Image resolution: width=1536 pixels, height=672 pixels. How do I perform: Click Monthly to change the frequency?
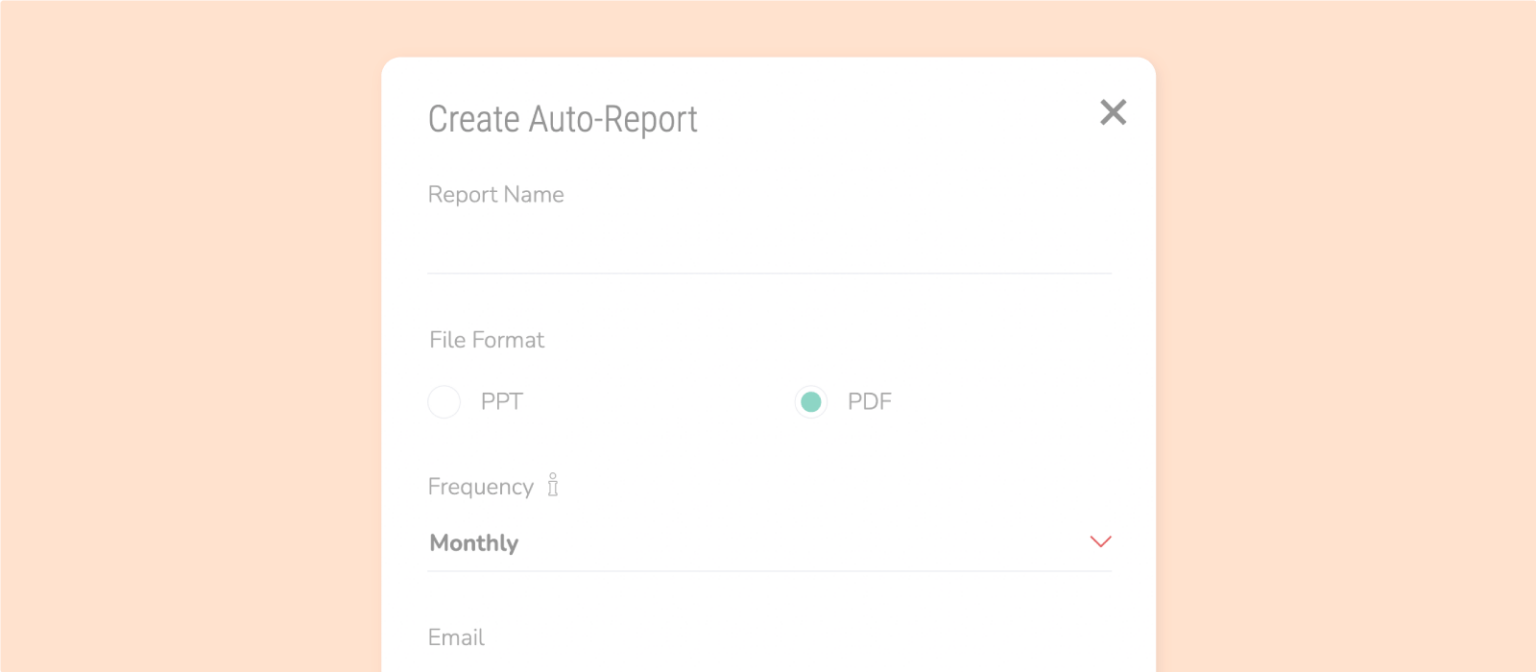point(473,542)
